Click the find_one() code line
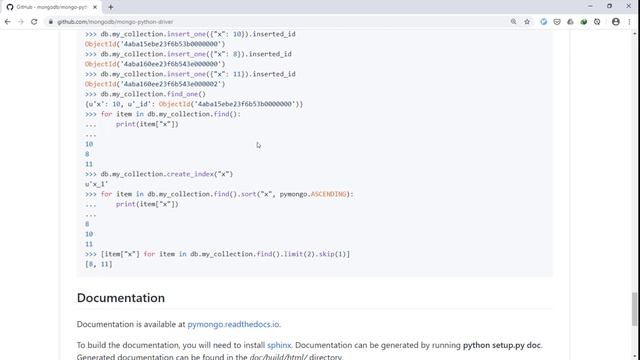 point(145,94)
